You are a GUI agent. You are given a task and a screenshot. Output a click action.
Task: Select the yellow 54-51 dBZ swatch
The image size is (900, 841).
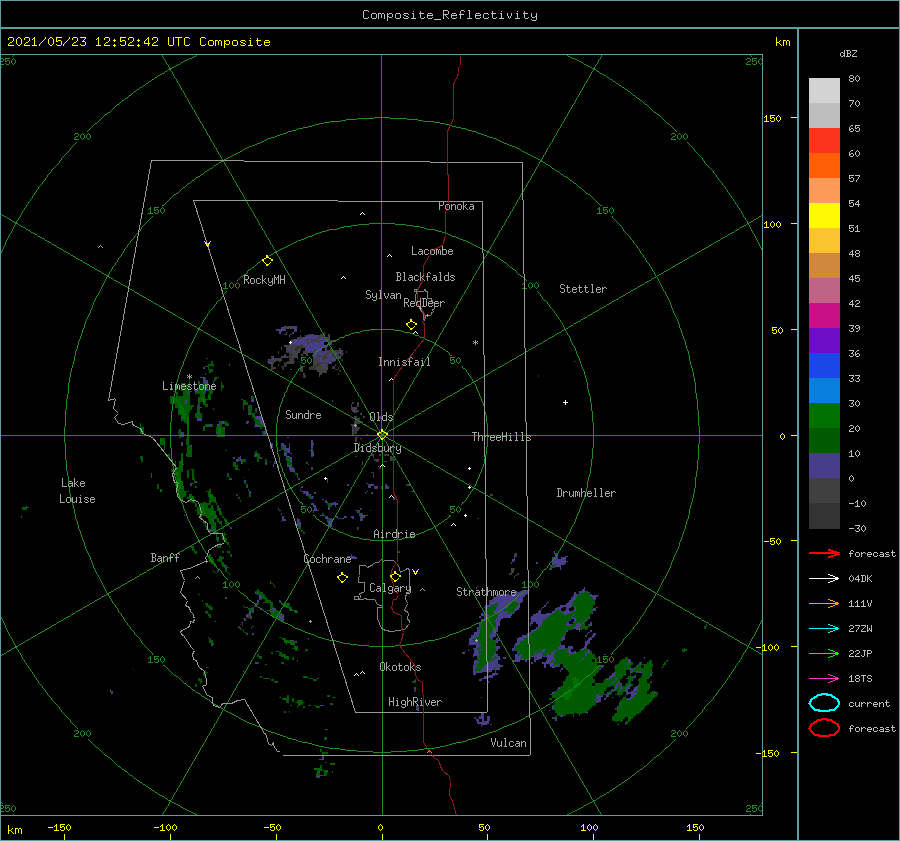pos(824,215)
